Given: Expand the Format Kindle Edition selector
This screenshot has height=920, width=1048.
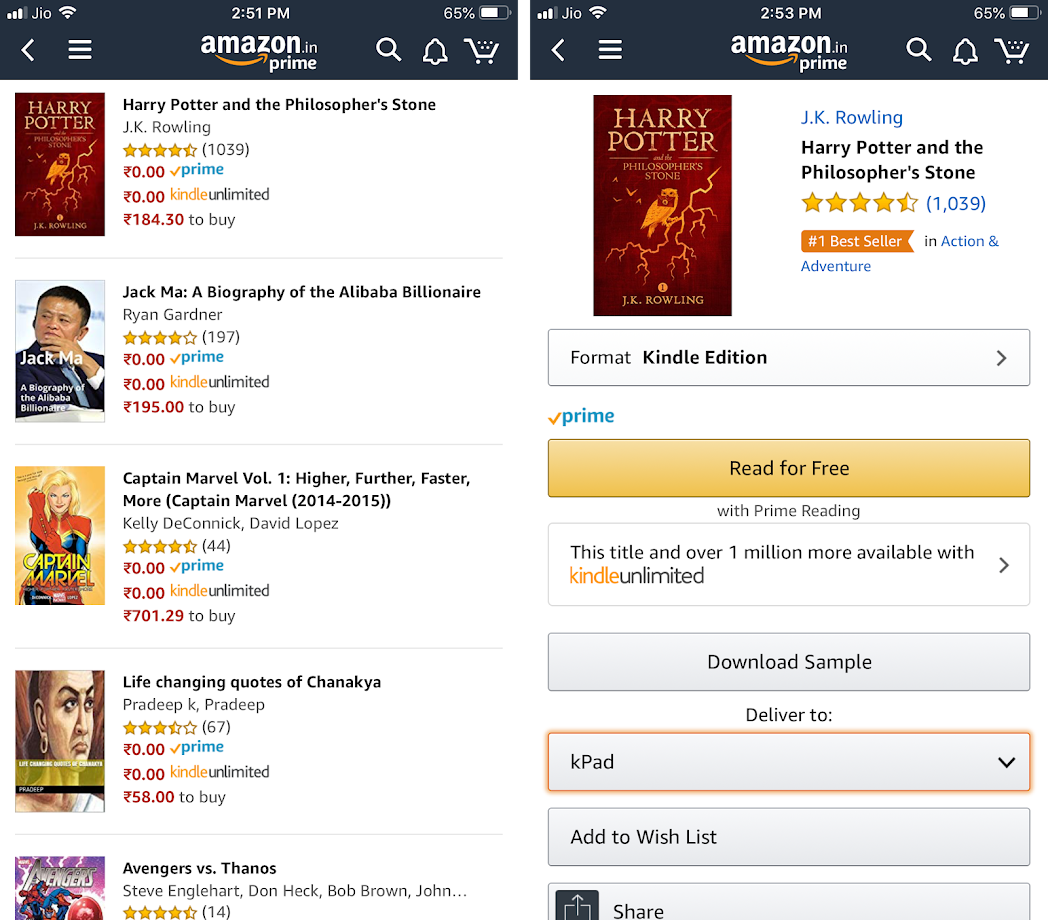Looking at the screenshot, I should click(x=788, y=358).
